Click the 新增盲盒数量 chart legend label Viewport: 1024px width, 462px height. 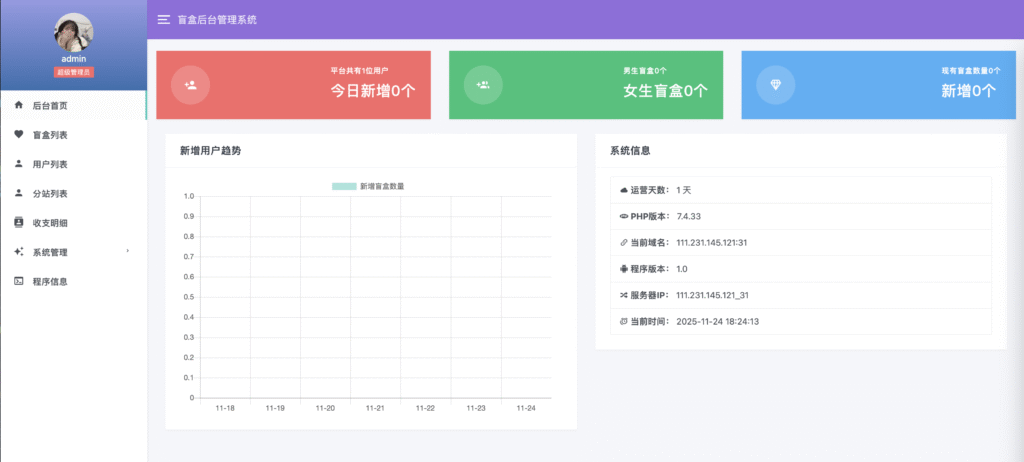382,186
